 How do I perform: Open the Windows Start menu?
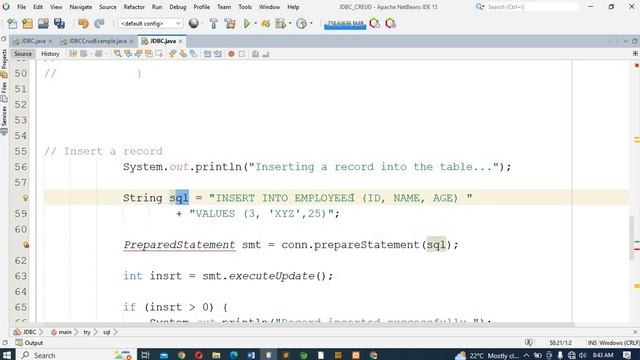coord(7,355)
